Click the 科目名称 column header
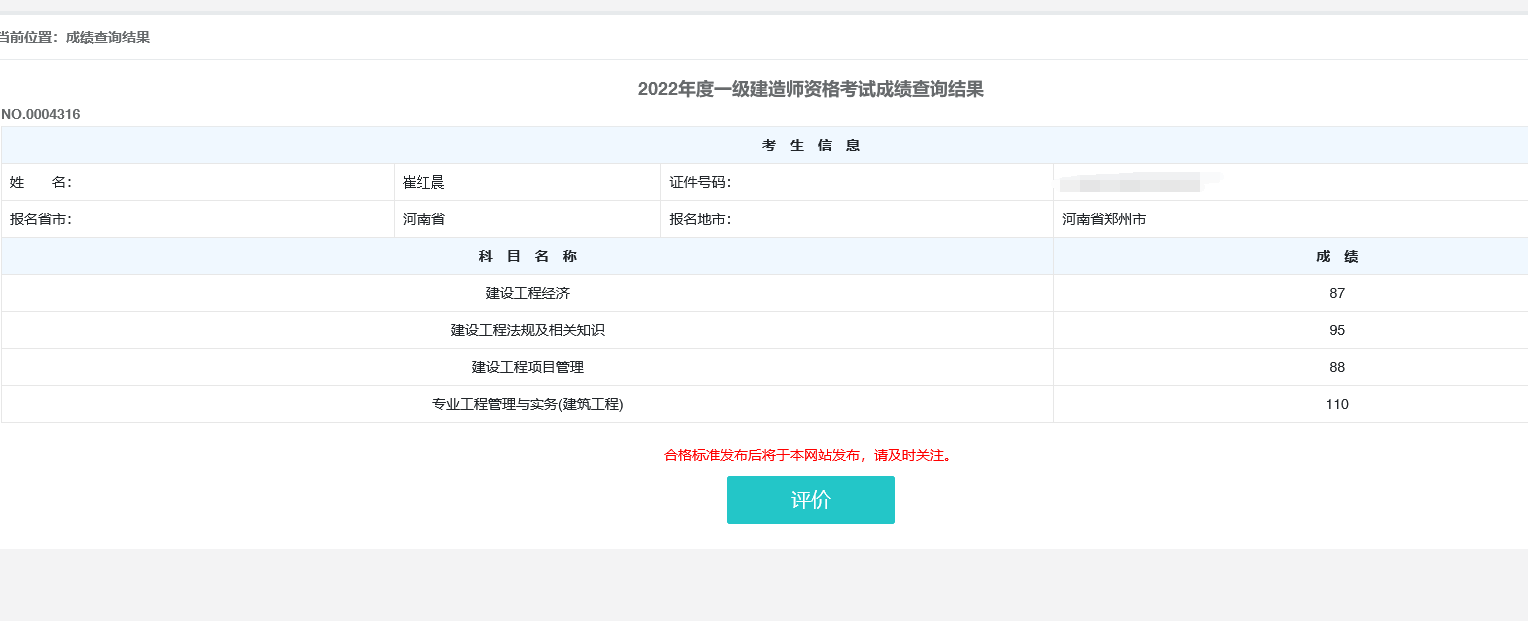This screenshot has width=1528, height=621. point(527,256)
